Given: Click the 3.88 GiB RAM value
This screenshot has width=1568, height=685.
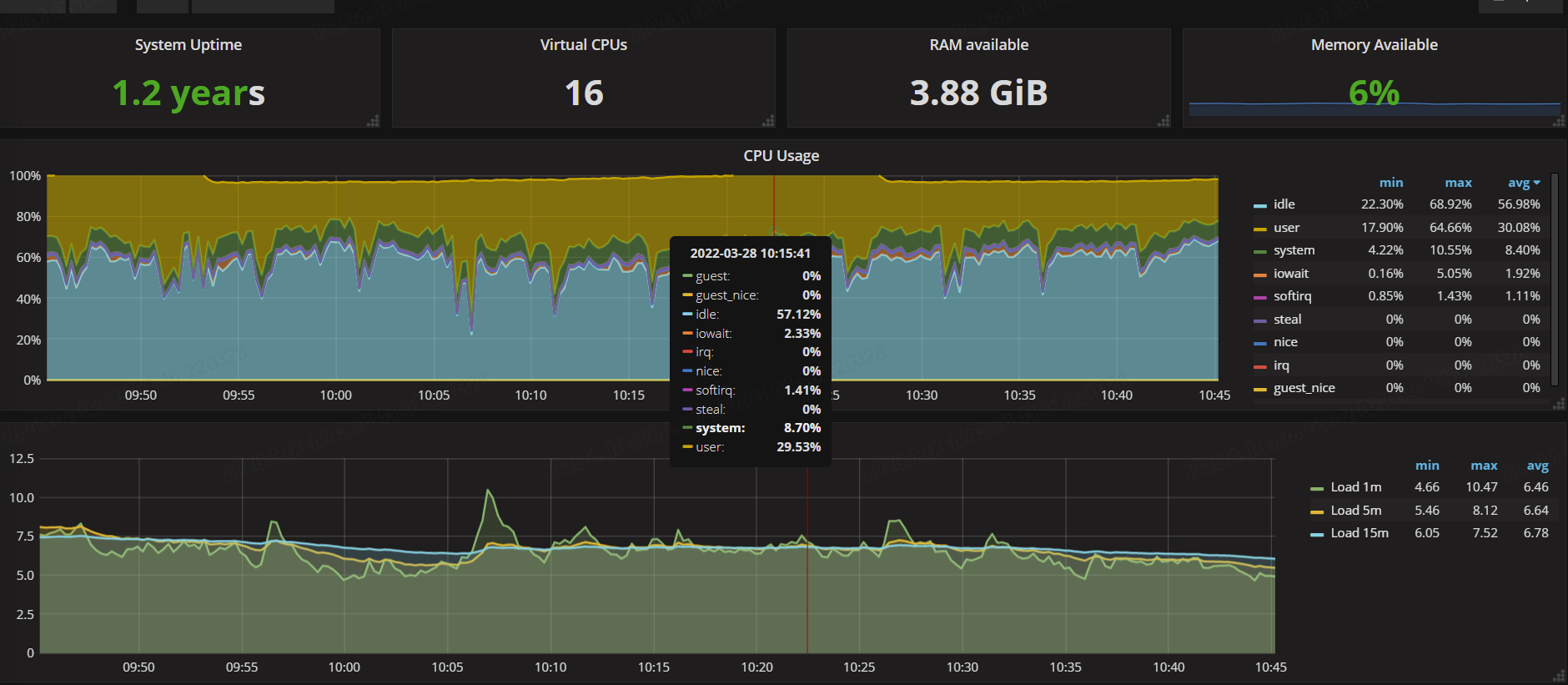Looking at the screenshot, I should [979, 93].
